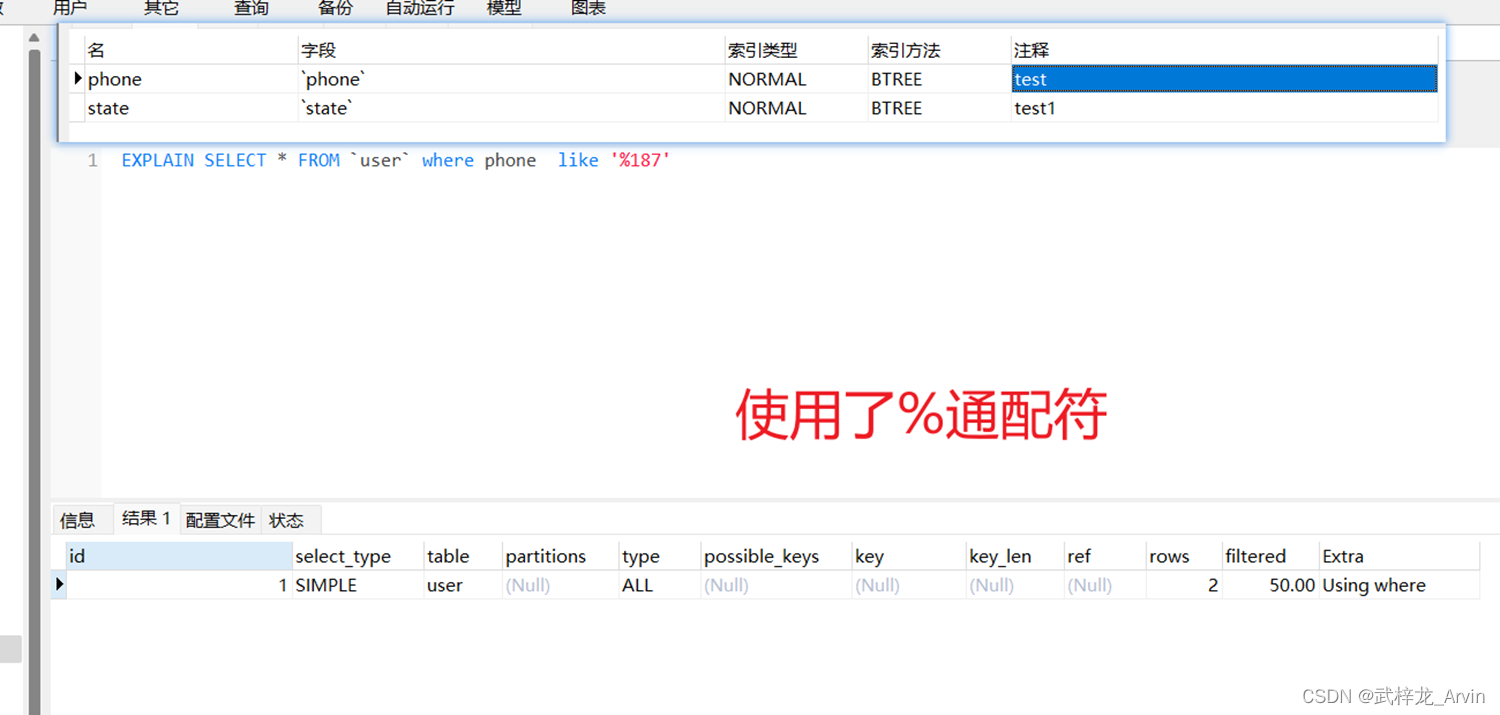
Task: Switch to the 配置文件 tab
Action: click(220, 520)
